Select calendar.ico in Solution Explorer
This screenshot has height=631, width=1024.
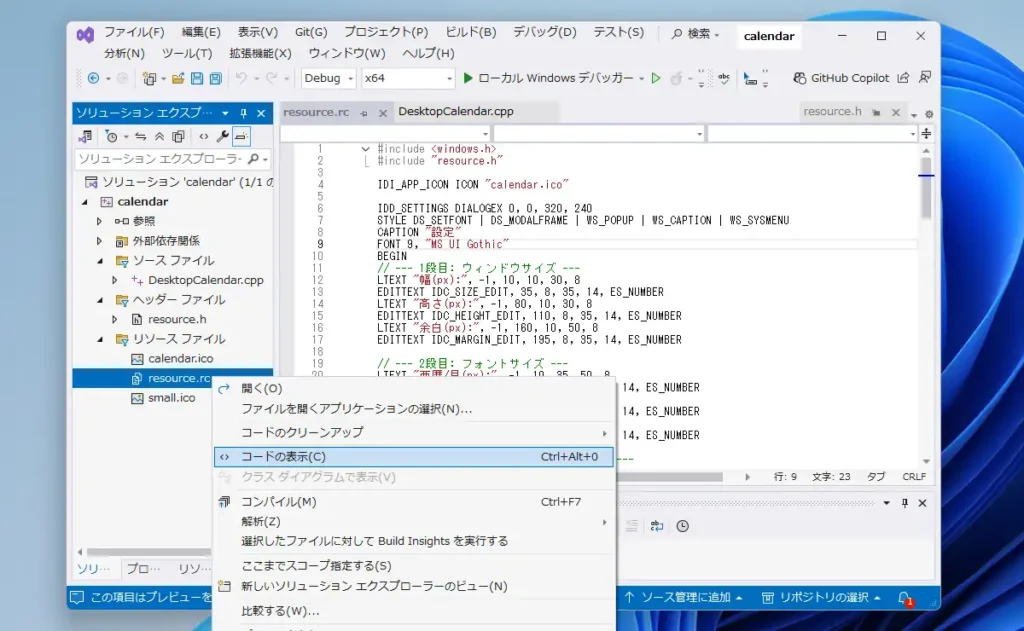[180, 359]
